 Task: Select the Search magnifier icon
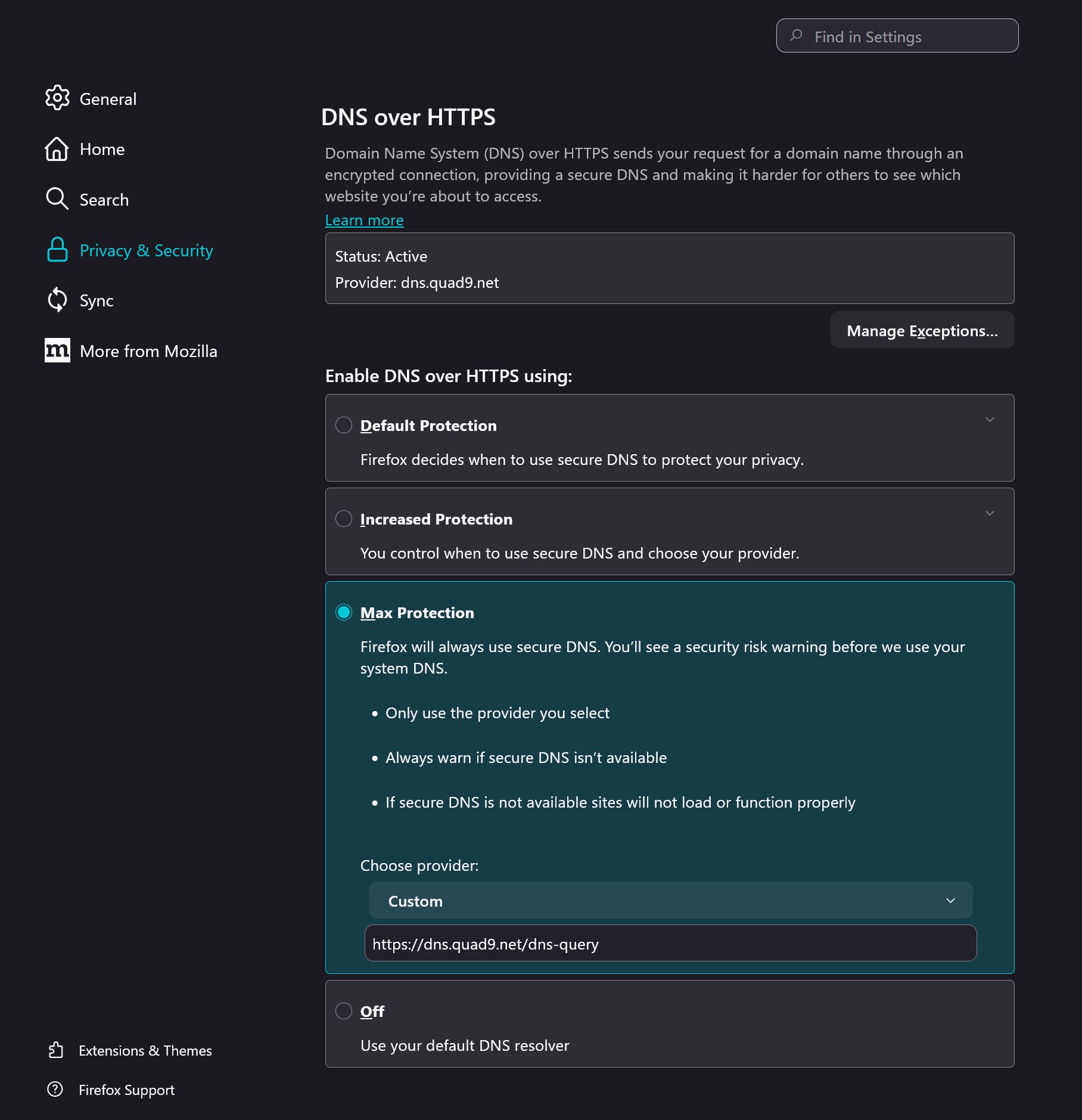tap(57, 199)
